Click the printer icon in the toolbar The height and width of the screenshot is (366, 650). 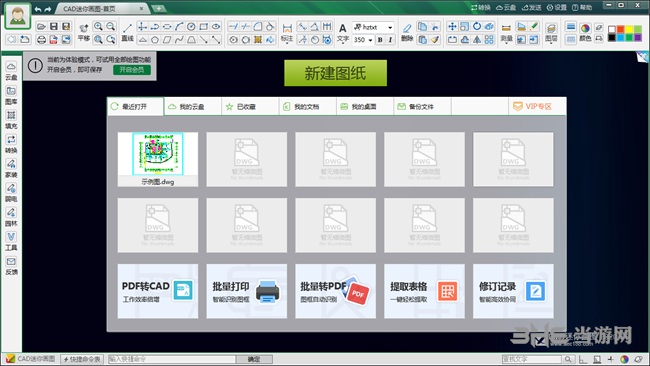pyautogui.click(x=41, y=40)
